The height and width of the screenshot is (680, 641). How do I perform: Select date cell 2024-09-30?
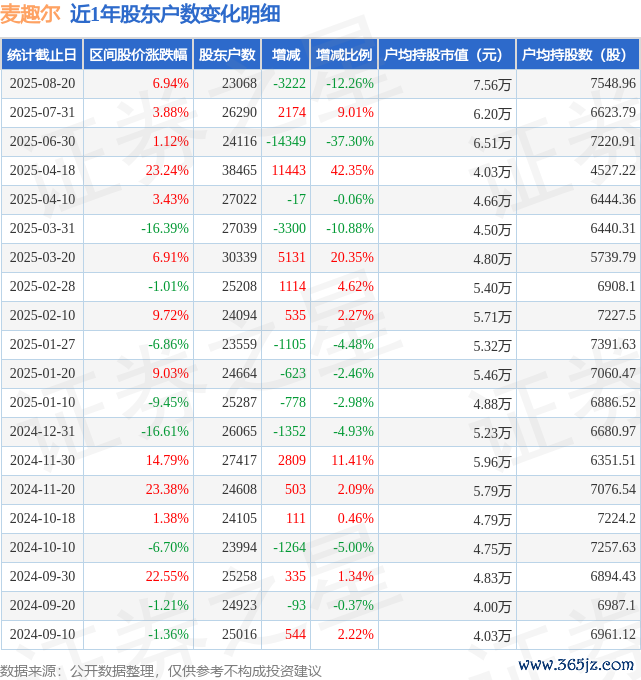click(43, 576)
